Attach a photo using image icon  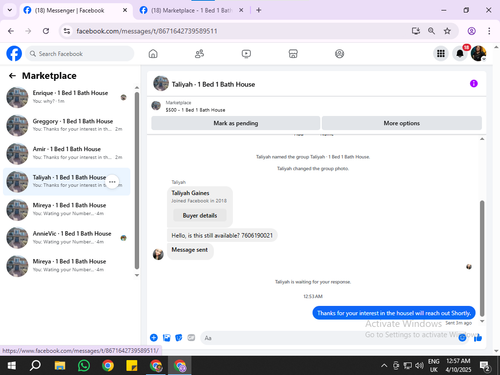pos(166,338)
